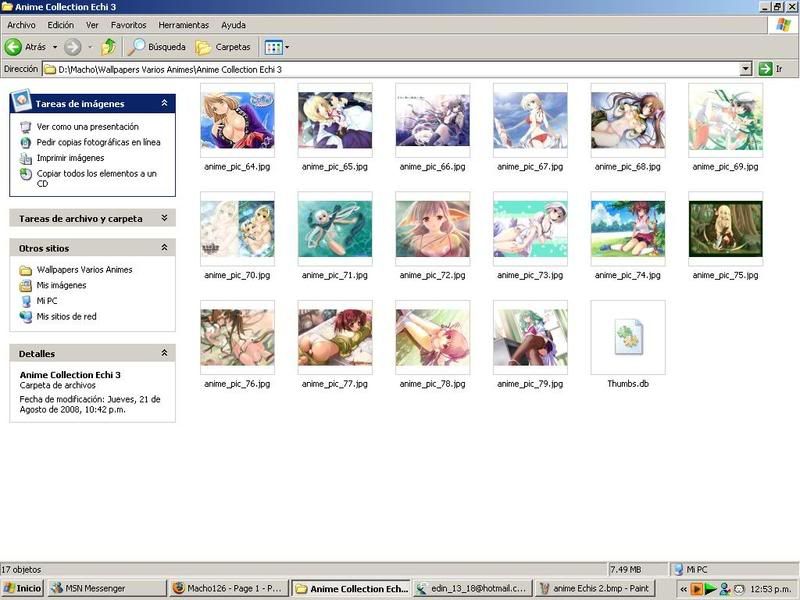Open the Views mode button
The height and width of the screenshot is (600, 800).
pyautogui.click(x=274, y=47)
